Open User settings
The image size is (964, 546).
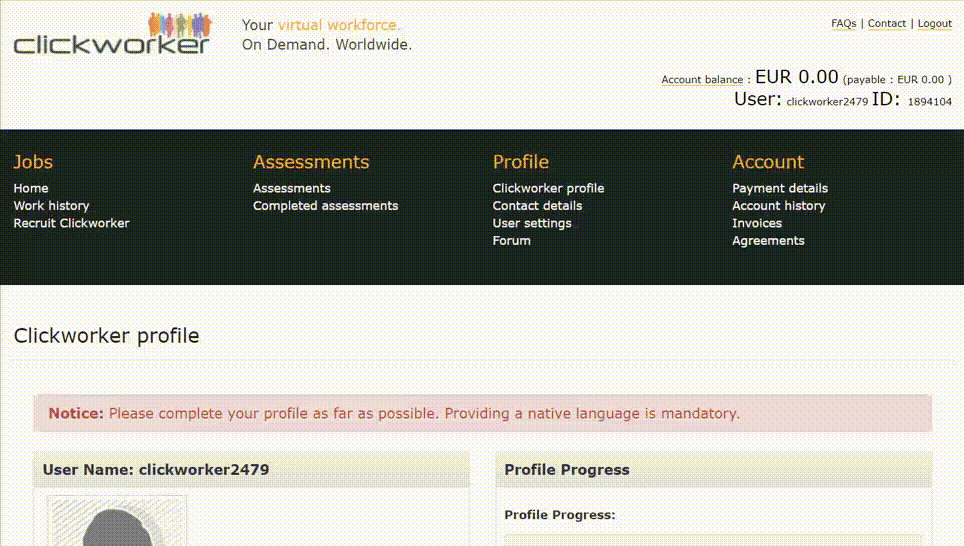pos(532,223)
